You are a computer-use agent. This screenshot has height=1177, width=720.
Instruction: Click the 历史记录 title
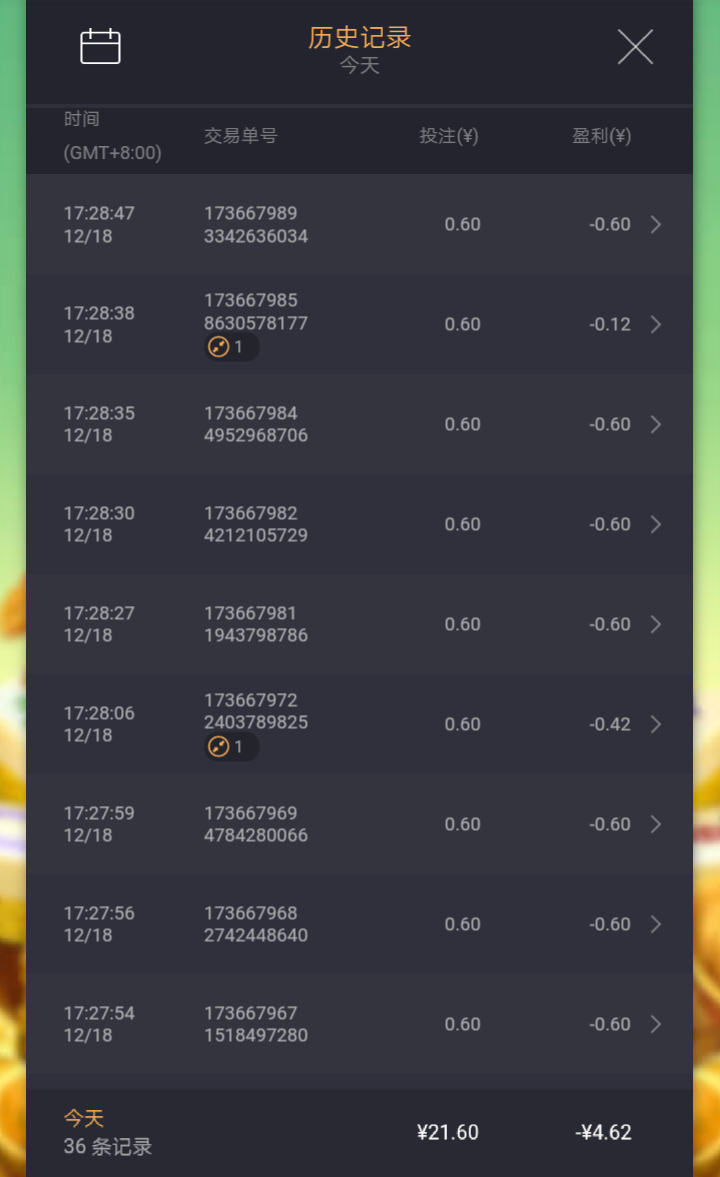pyautogui.click(x=360, y=38)
